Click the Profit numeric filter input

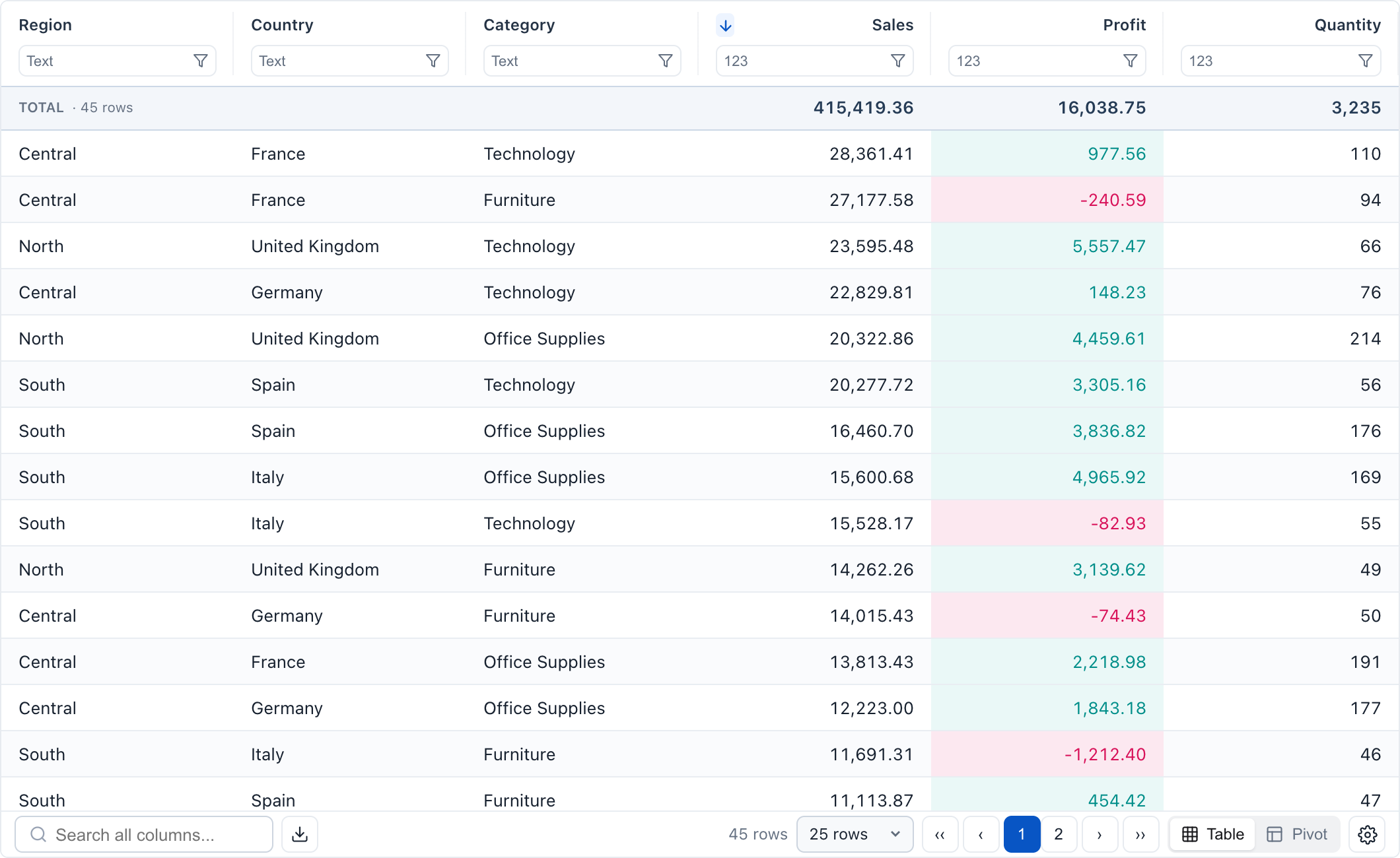[1047, 61]
